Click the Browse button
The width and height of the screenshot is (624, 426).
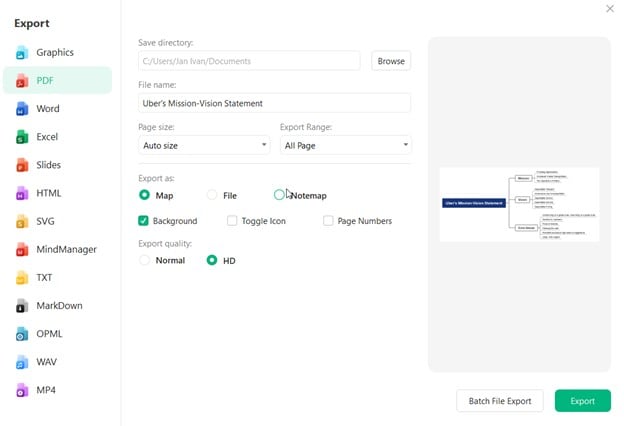coord(391,61)
